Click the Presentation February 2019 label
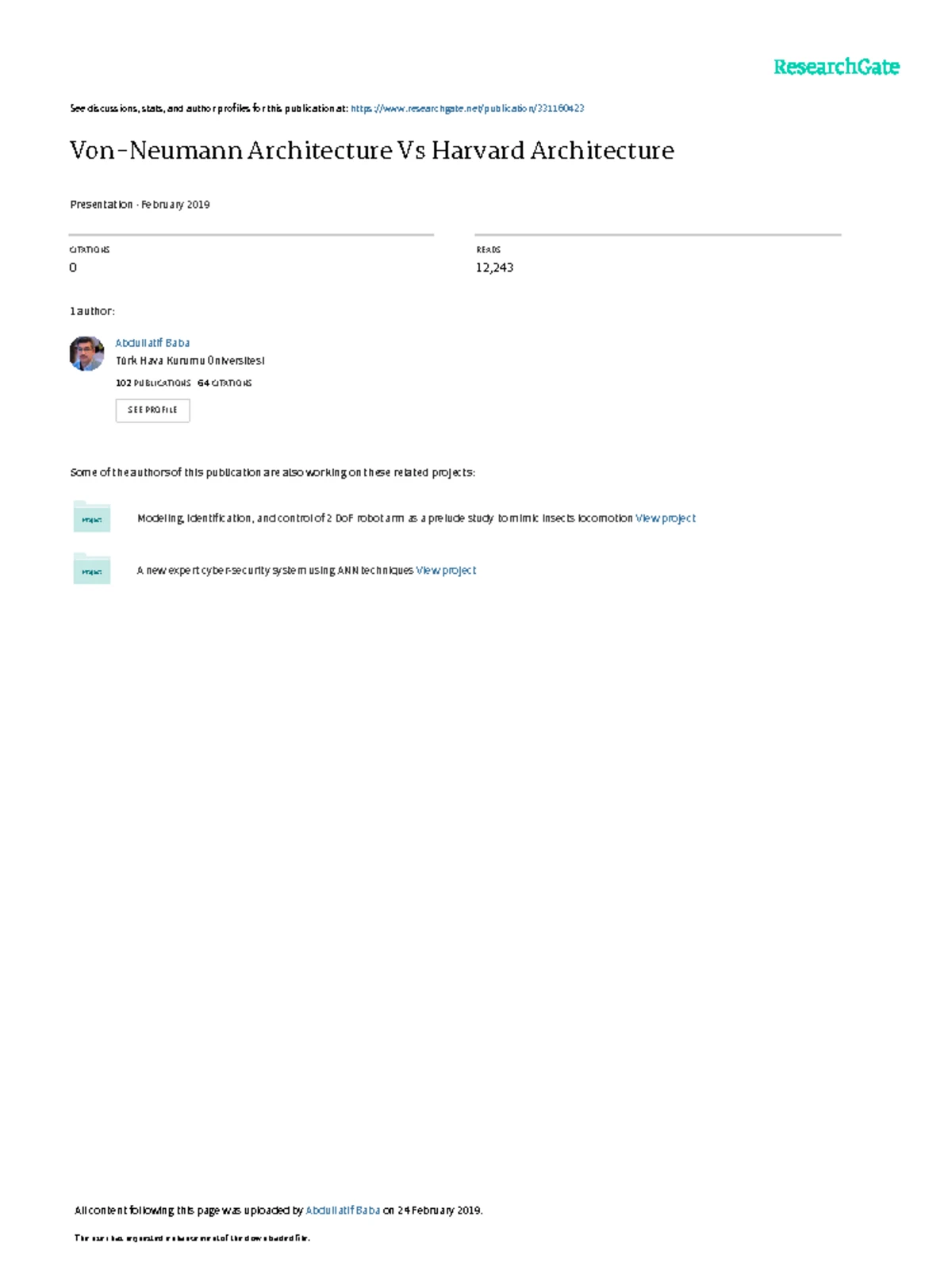This screenshot has width=952, height=1270. (x=140, y=204)
